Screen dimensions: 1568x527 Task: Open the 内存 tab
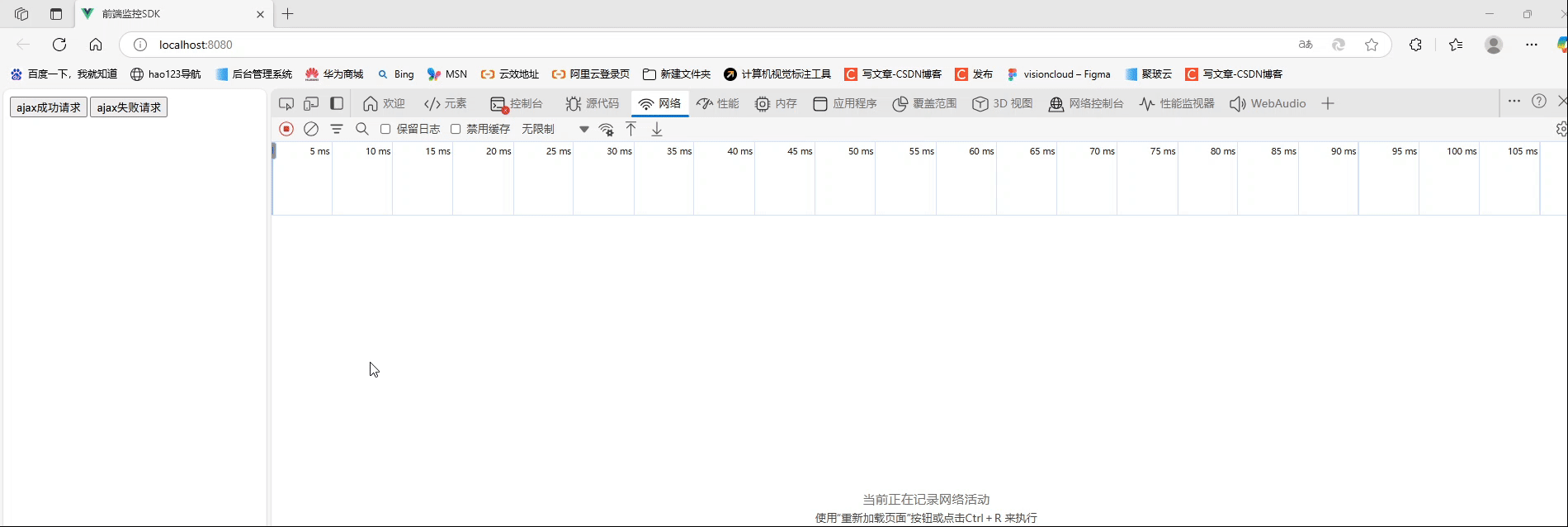coord(777,103)
